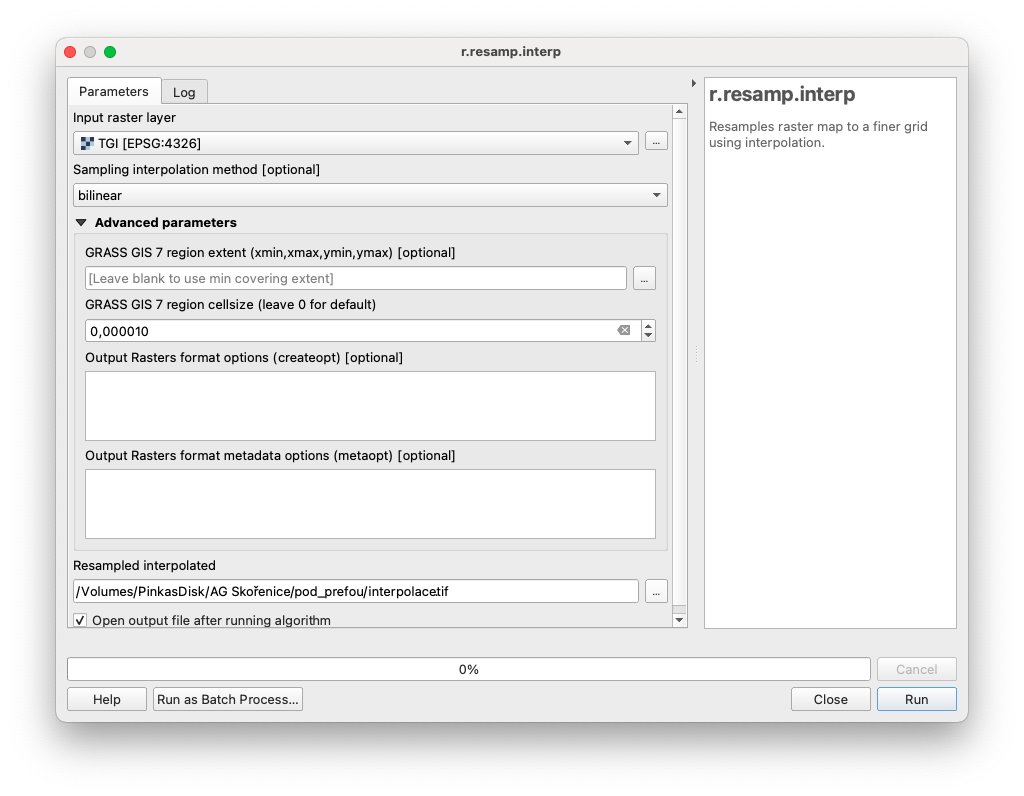The image size is (1024, 796).
Task: Browse for Resampled interpolated output file
Action: [x=656, y=592]
